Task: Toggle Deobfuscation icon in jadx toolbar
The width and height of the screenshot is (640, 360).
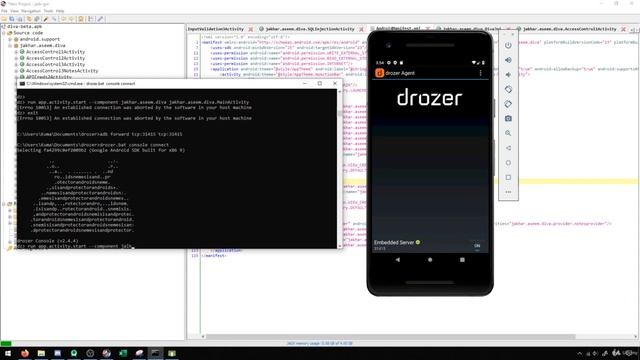Action: click(x=81, y=19)
